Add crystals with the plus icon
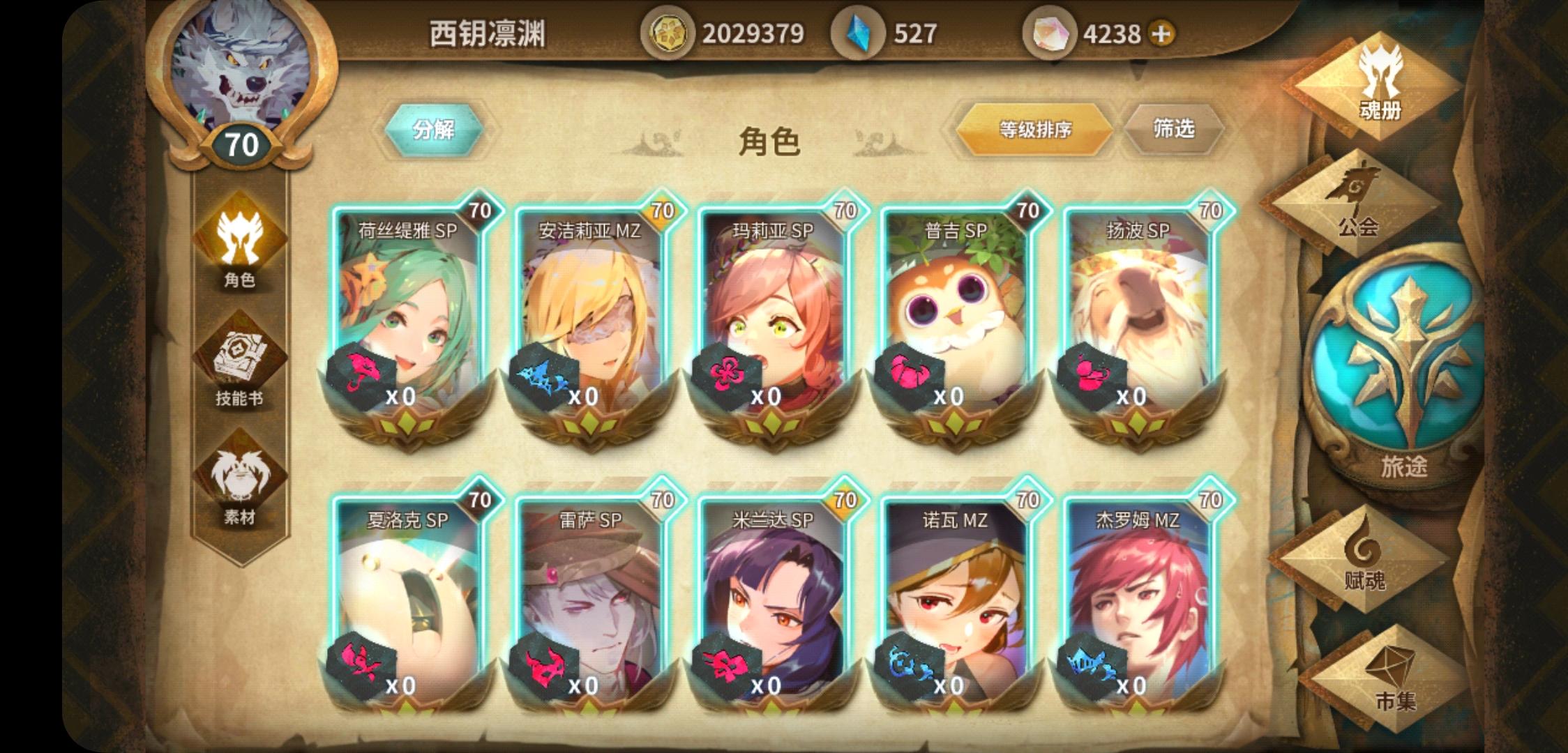Viewport: 1568px width, 753px height. tap(1161, 33)
